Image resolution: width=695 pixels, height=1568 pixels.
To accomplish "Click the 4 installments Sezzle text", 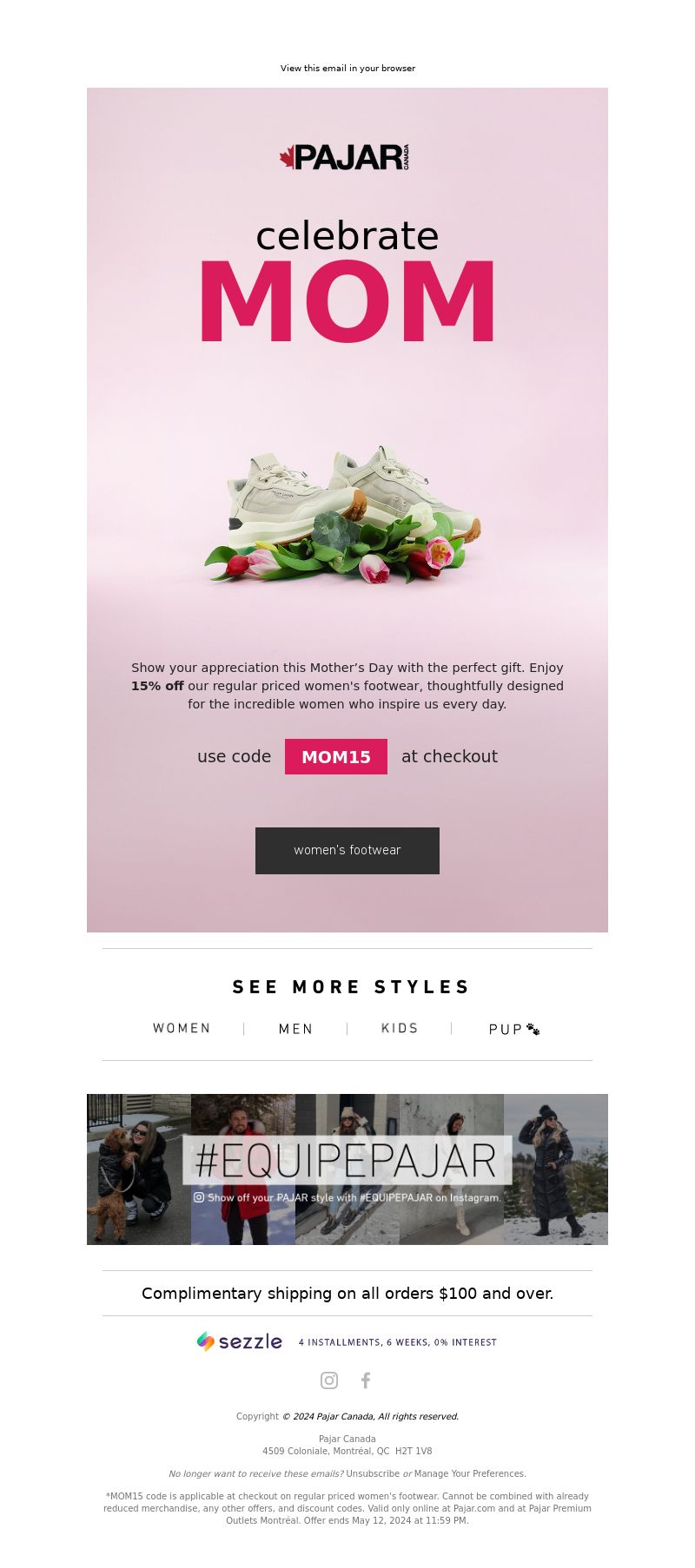I will click(398, 1342).
